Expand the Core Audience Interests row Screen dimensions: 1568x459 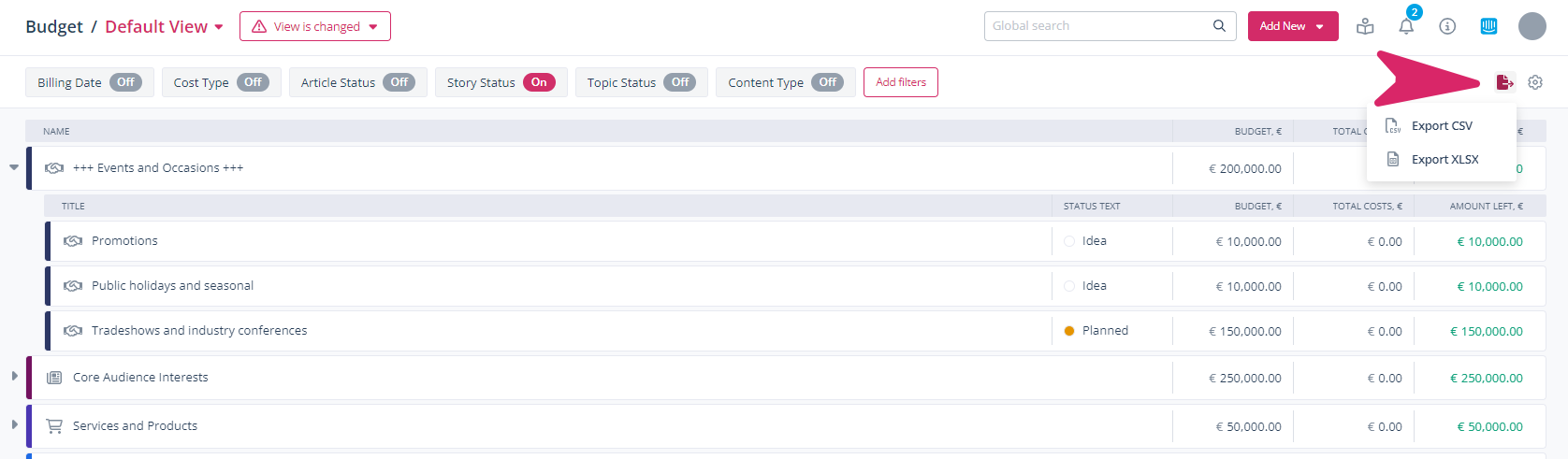pyautogui.click(x=14, y=377)
